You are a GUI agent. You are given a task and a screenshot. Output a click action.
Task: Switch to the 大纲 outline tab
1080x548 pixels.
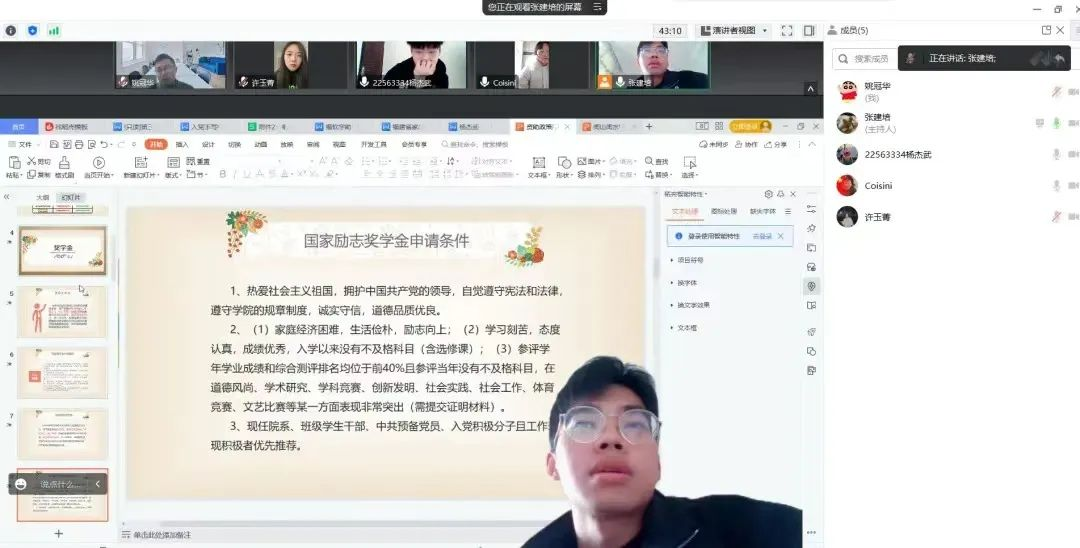pos(42,197)
